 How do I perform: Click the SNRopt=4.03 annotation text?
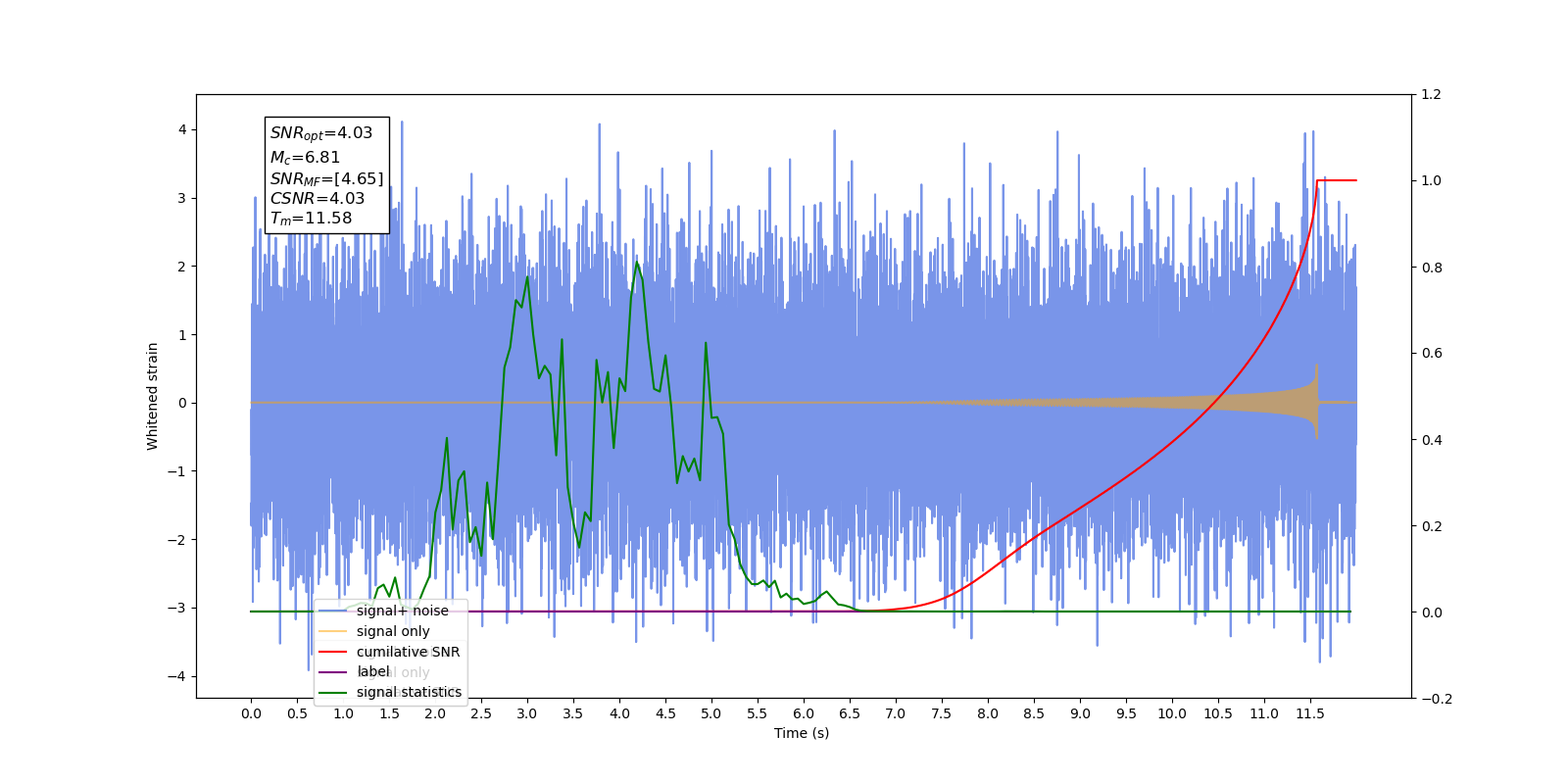point(321,133)
